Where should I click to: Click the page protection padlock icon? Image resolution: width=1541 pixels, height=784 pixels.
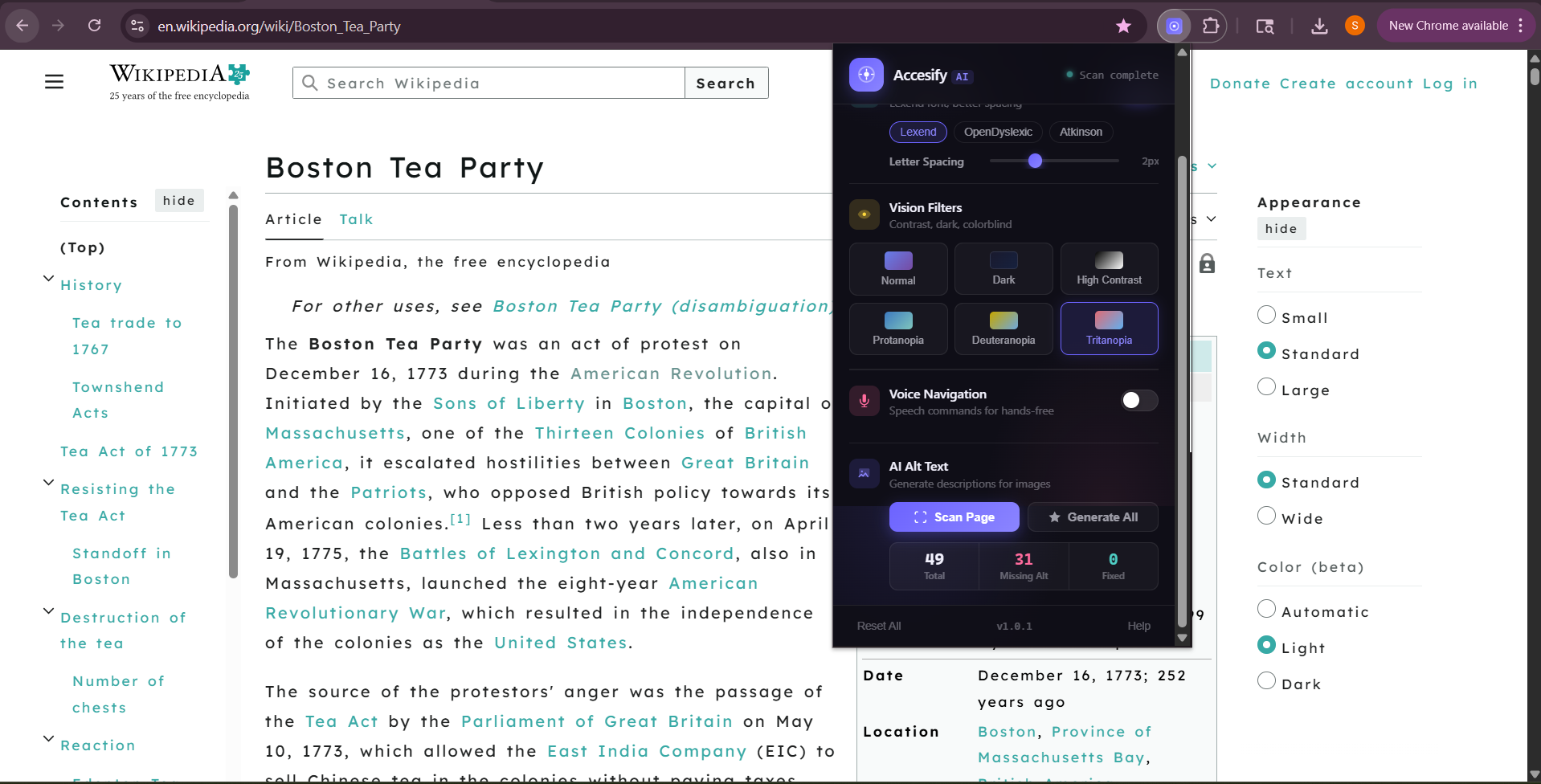pos(1207,263)
